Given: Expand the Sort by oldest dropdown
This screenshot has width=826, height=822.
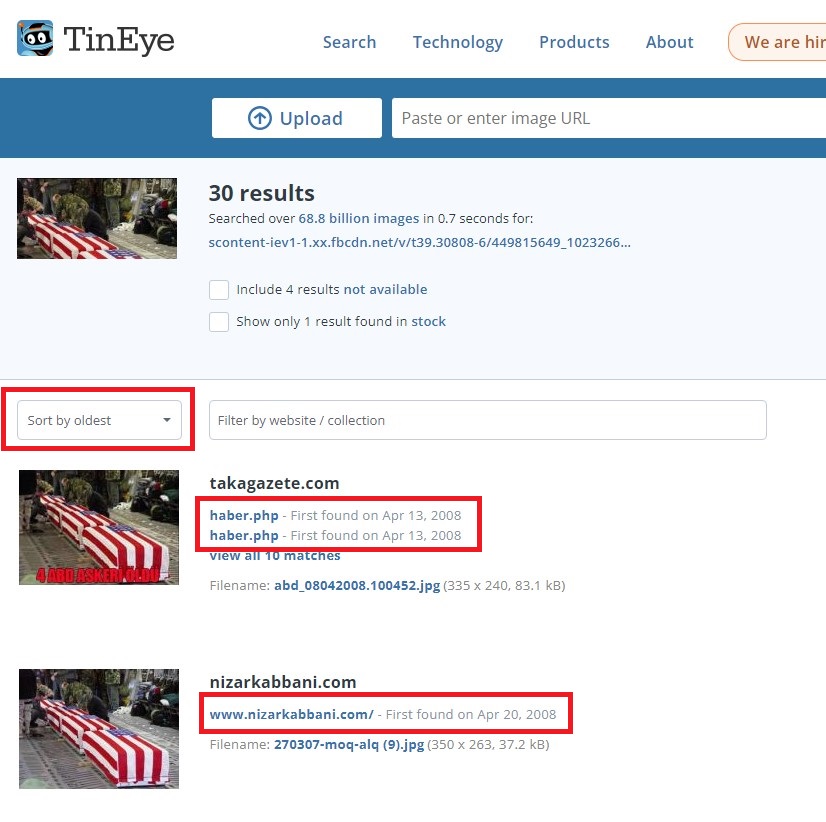Looking at the screenshot, I should (x=100, y=420).
